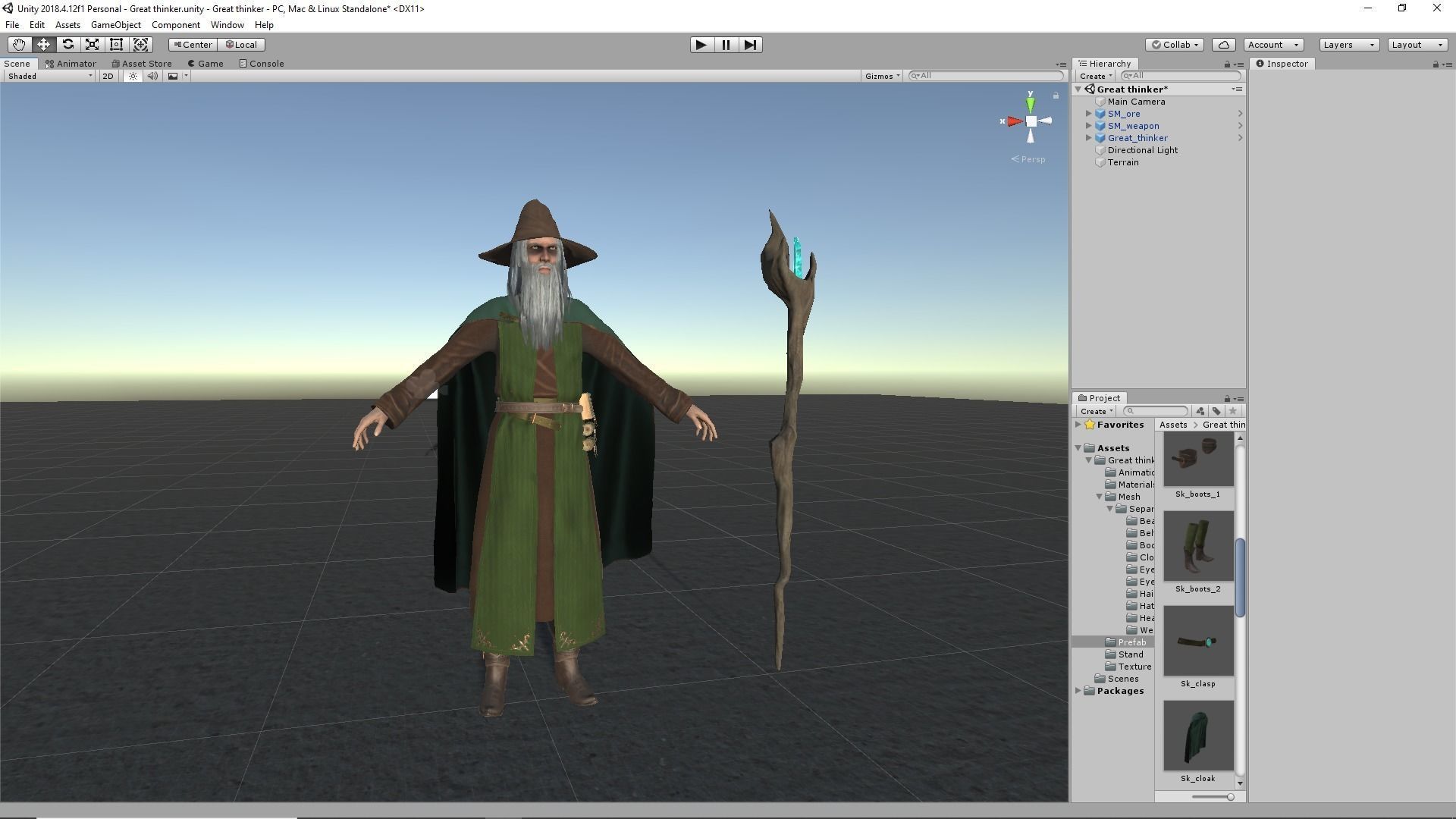Viewport: 1456px width, 819px height.
Task: Click the Collab button
Action: 1175,45
